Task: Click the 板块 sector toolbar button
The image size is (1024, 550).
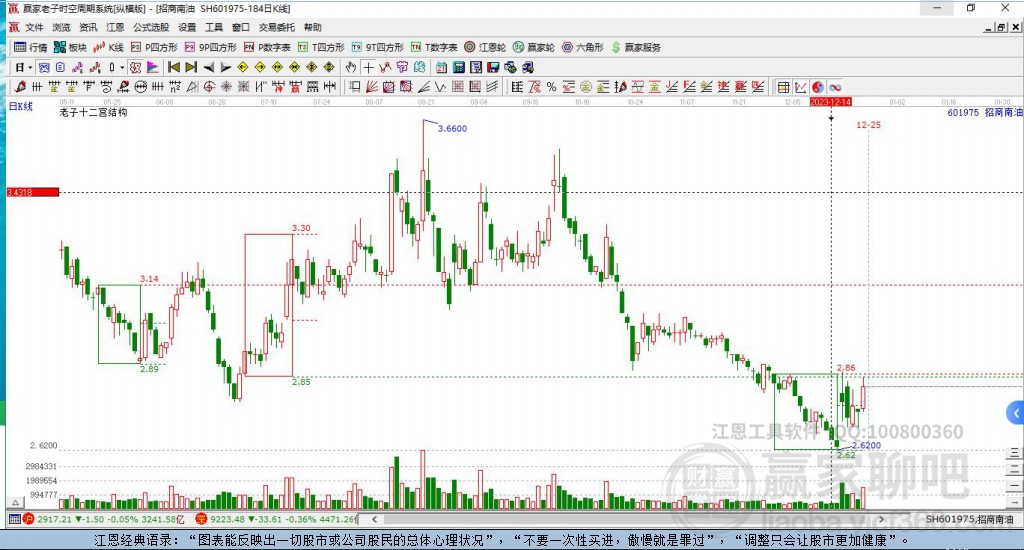Action: [70, 47]
